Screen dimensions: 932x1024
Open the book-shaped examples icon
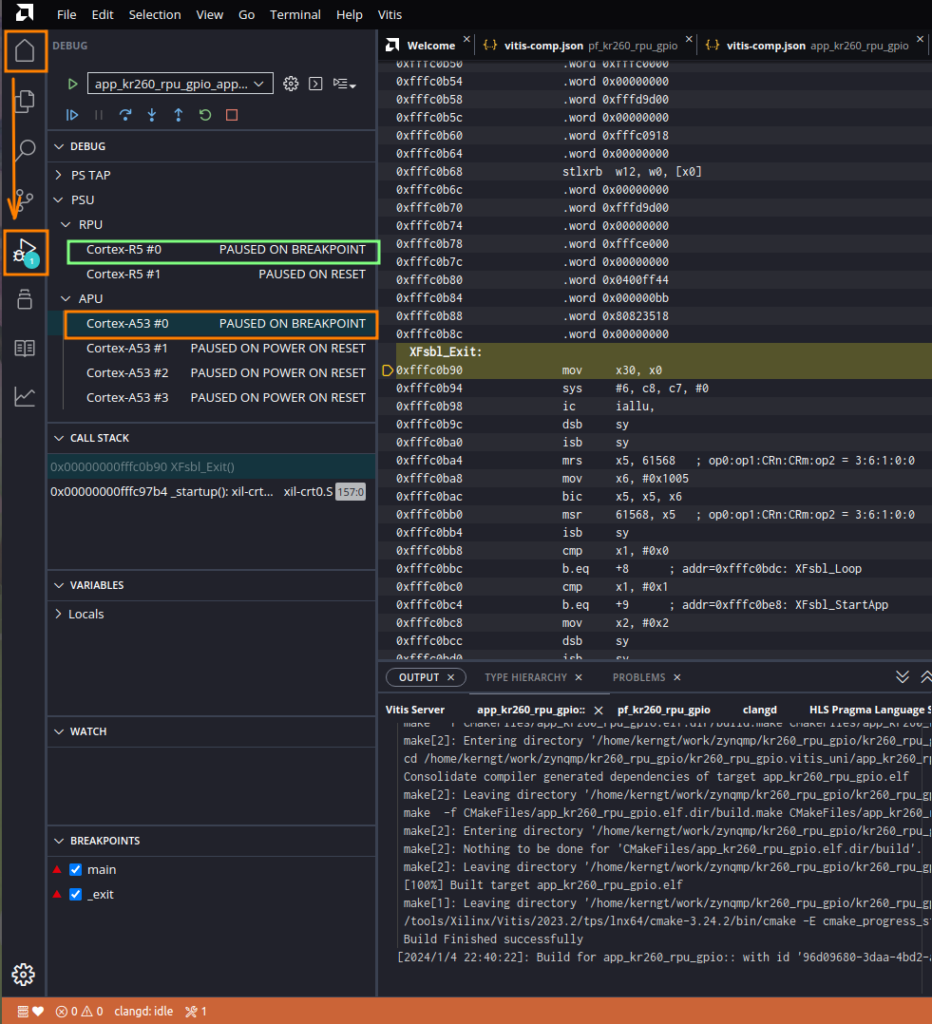coord(25,348)
